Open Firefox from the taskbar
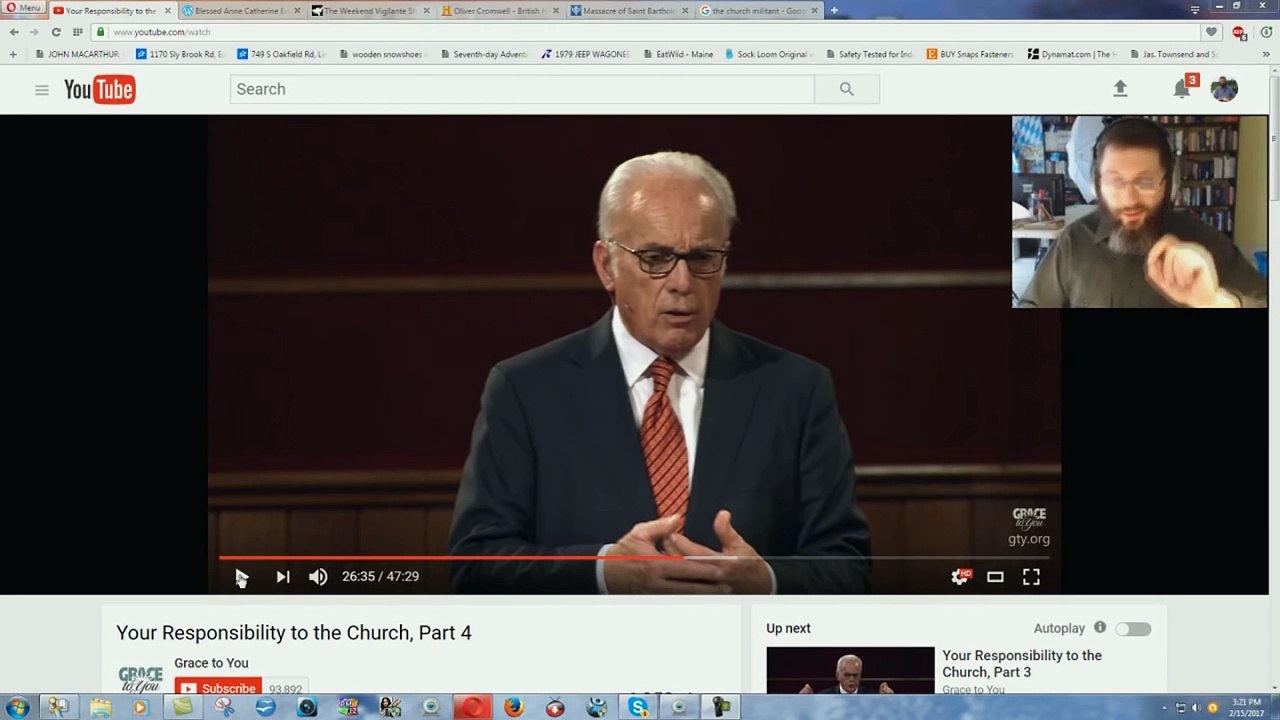The width and height of the screenshot is (1280, 720). click(513, 707)
